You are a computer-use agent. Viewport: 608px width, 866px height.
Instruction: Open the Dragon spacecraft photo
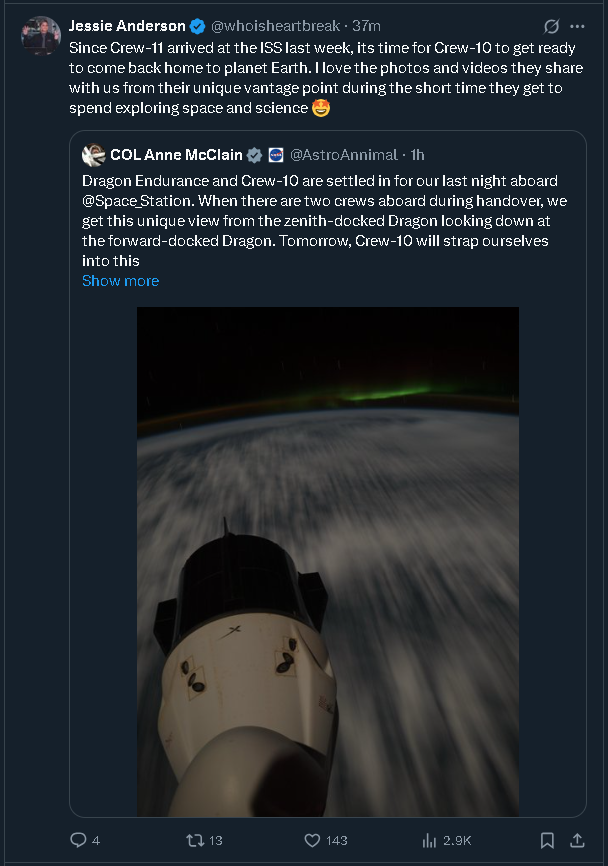[328, 560]
